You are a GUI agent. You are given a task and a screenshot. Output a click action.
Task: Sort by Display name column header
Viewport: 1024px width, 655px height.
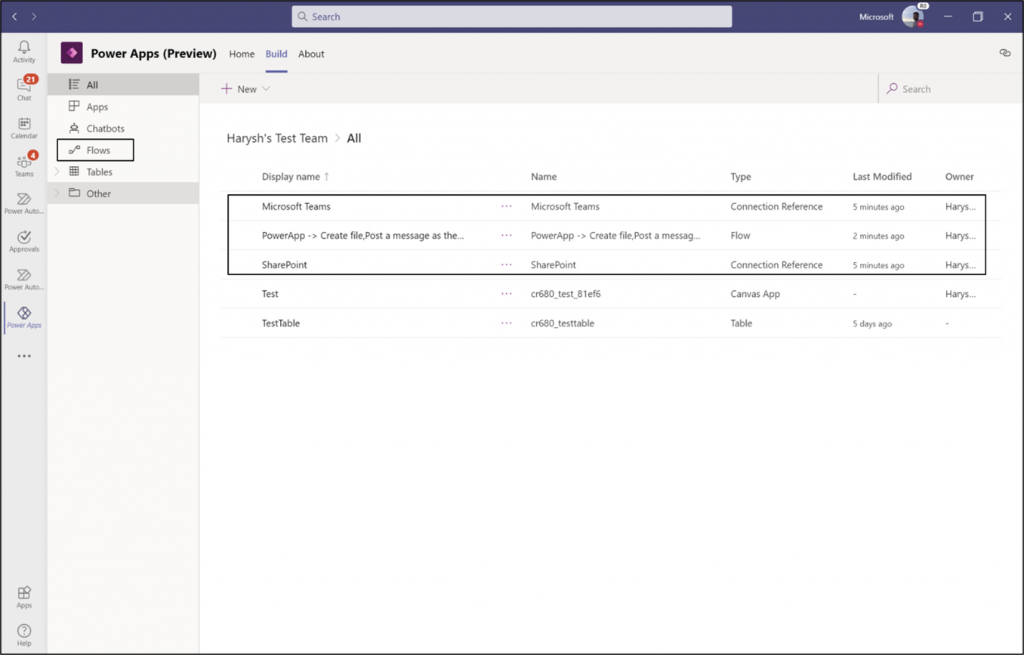pos(295,176)
